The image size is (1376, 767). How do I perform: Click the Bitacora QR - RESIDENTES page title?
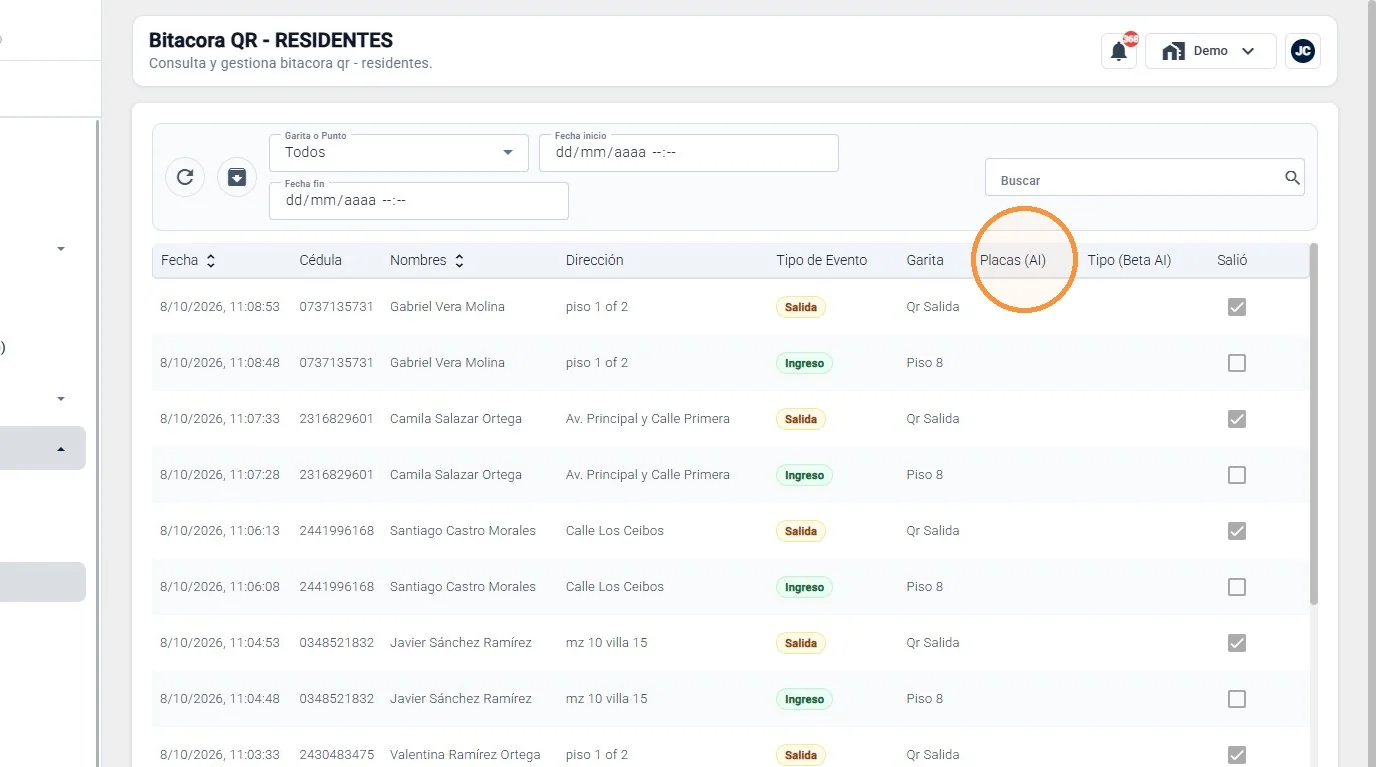[x=271, y=41]
